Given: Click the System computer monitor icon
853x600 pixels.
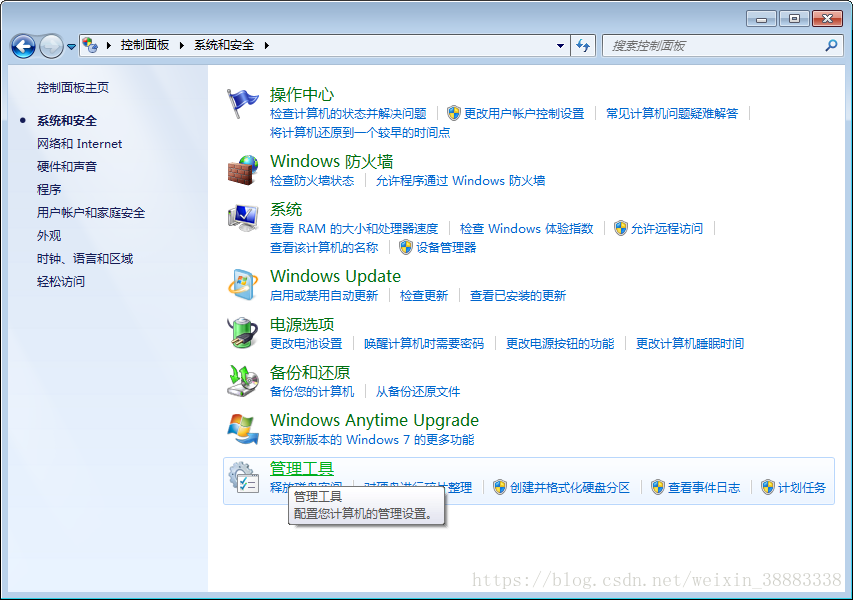Looking at the screenshot, I should (243, 218).
